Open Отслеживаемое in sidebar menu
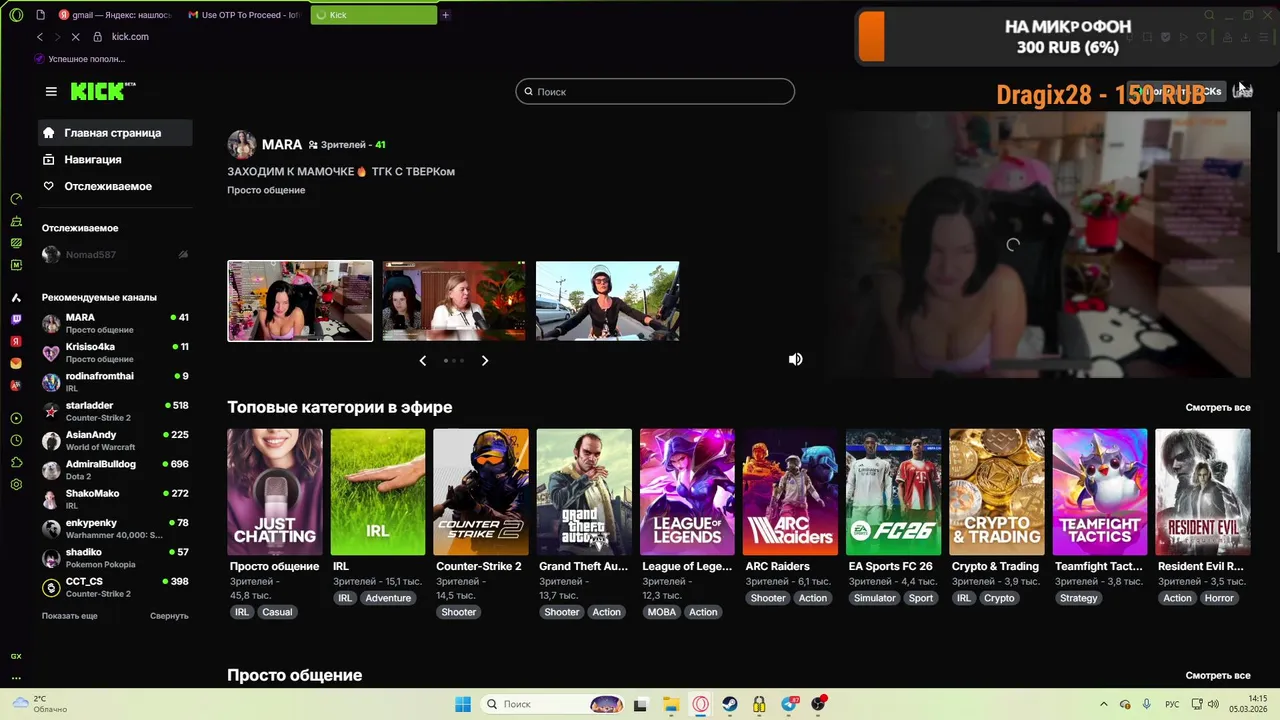Screen dimensions: 1280x720 [115, 187]
